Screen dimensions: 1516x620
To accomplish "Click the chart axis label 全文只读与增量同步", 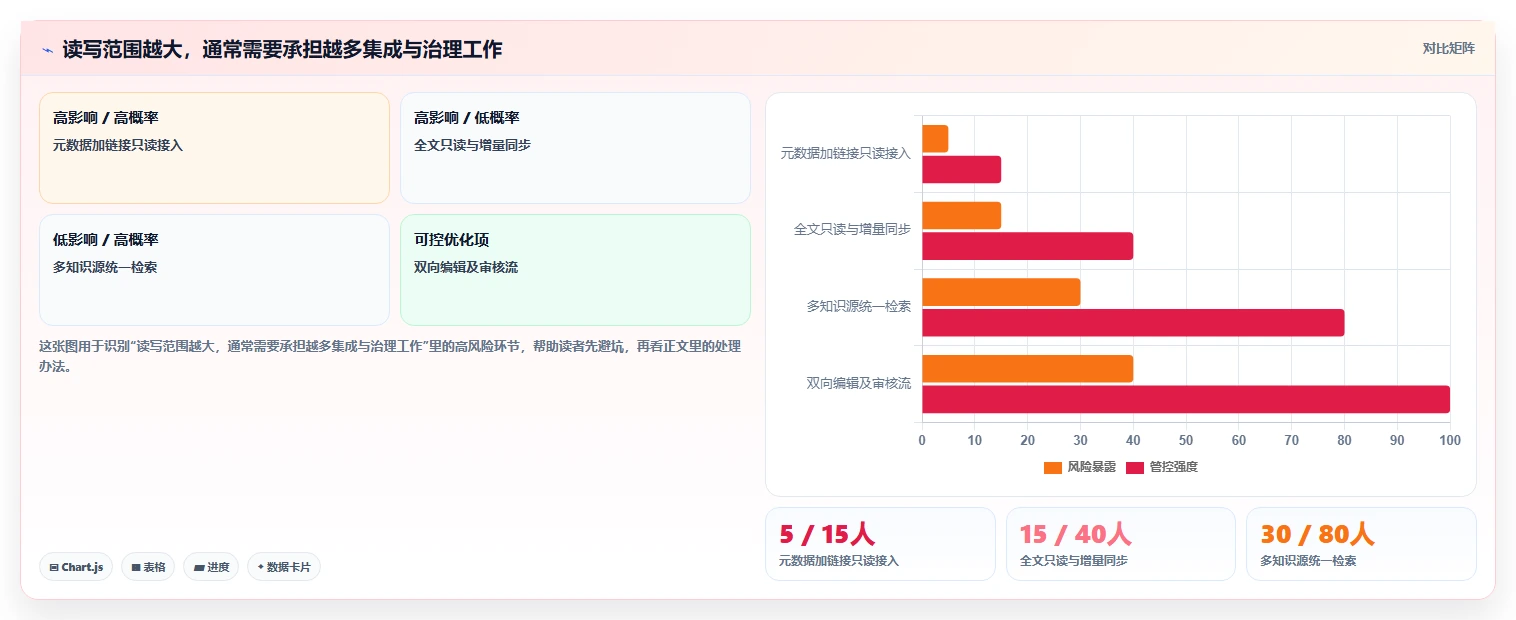I will [852, 229].
